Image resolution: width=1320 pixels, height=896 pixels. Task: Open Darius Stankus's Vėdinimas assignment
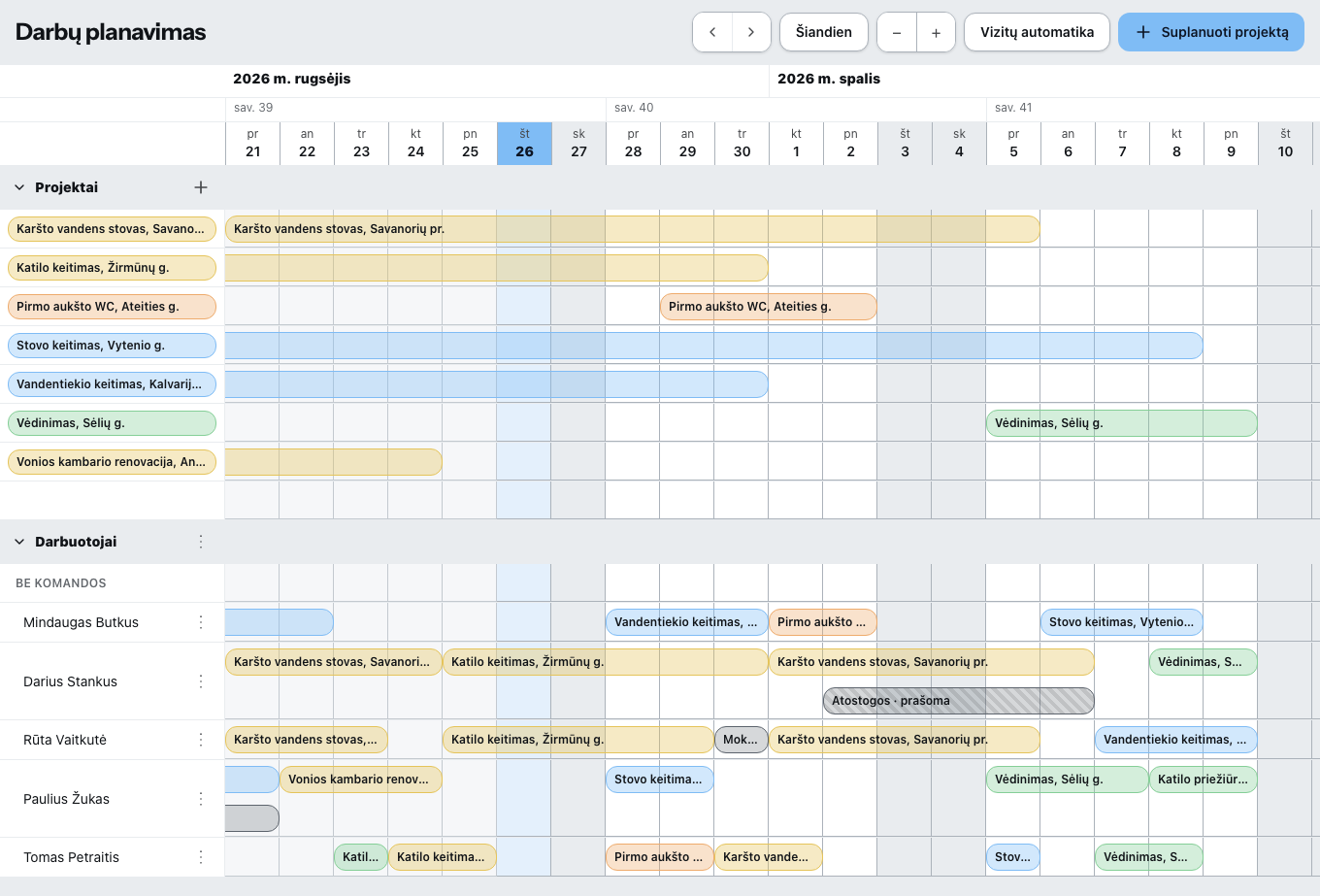(1204, 662)
